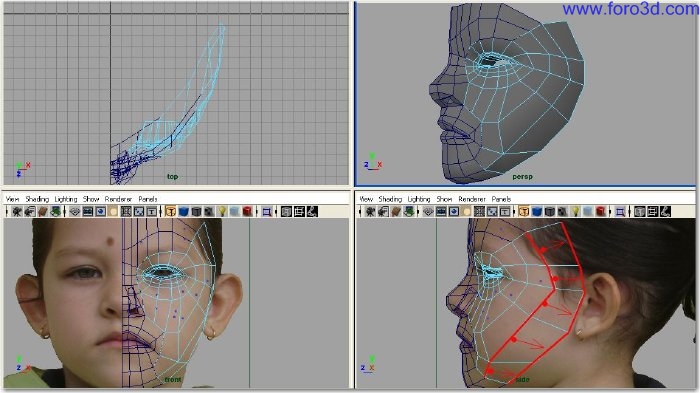700x393 pixels.
Task: Click Bookmarks icon in front panel toolbar
Action: [43, 212]
